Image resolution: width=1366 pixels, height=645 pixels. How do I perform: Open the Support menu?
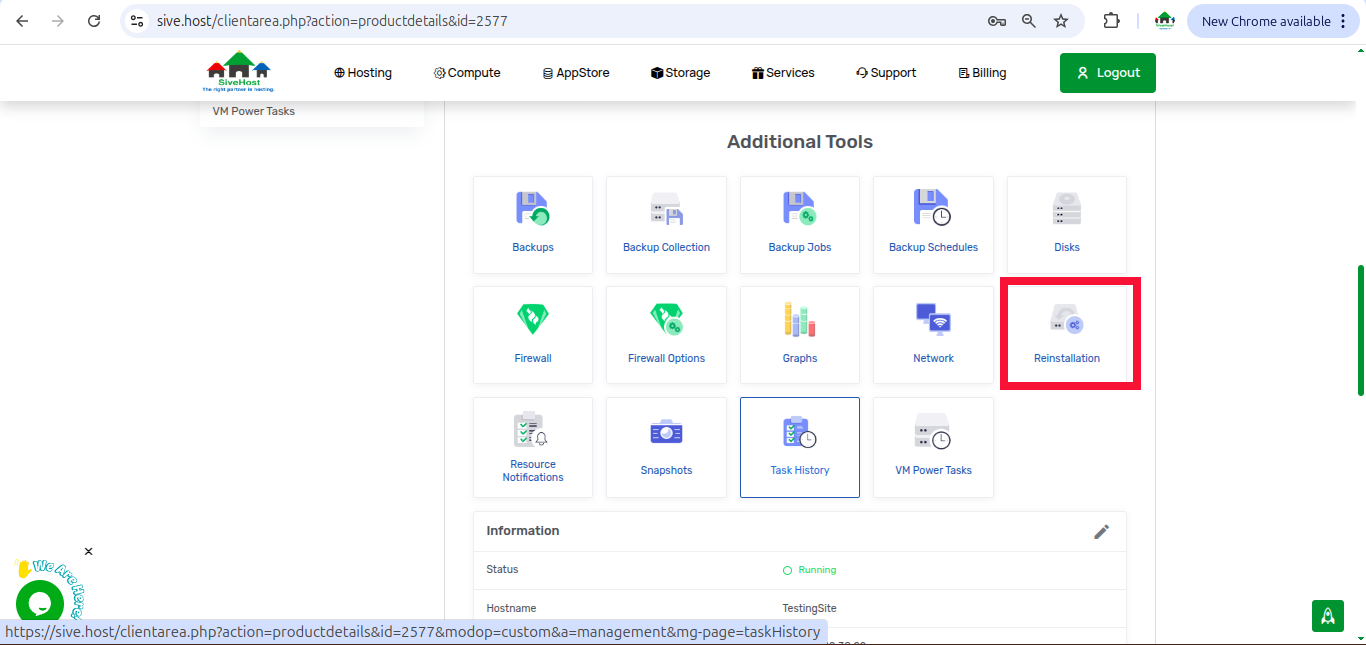[x=886, y=73]
